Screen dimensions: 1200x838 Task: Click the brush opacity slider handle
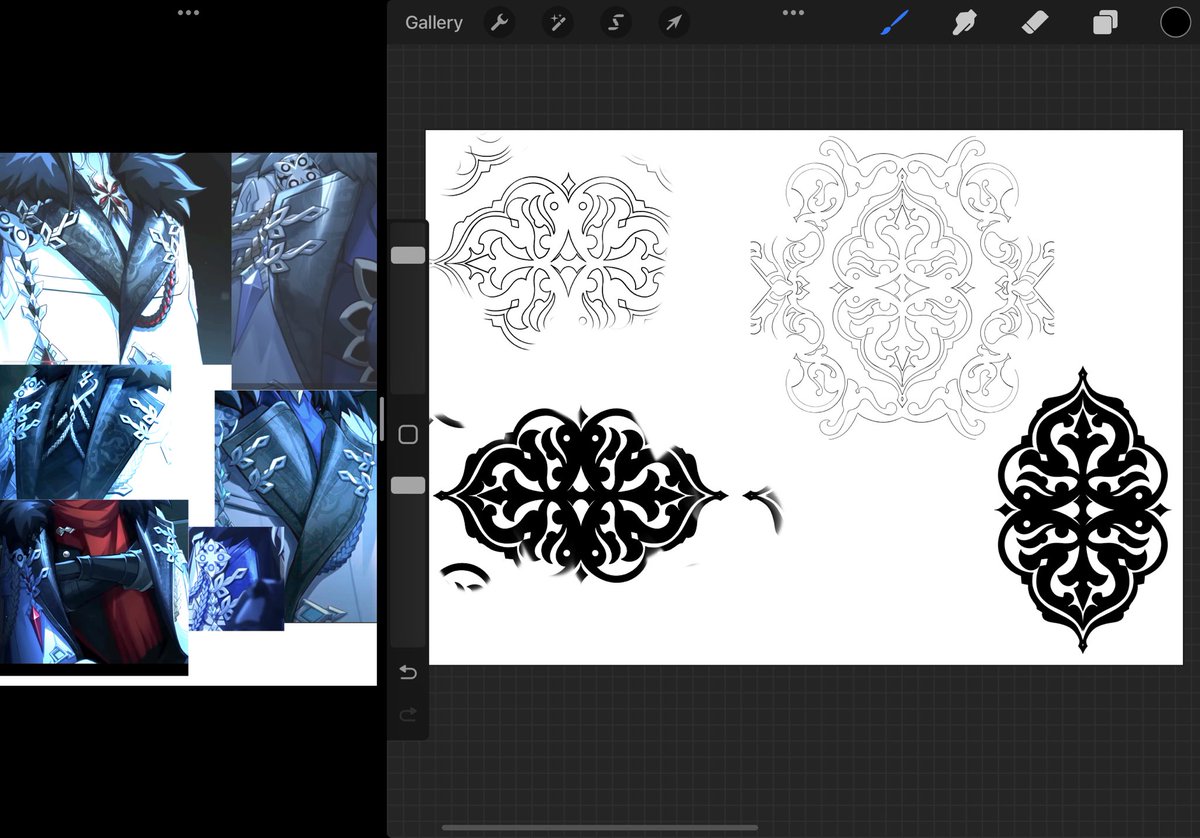point(408,485)
